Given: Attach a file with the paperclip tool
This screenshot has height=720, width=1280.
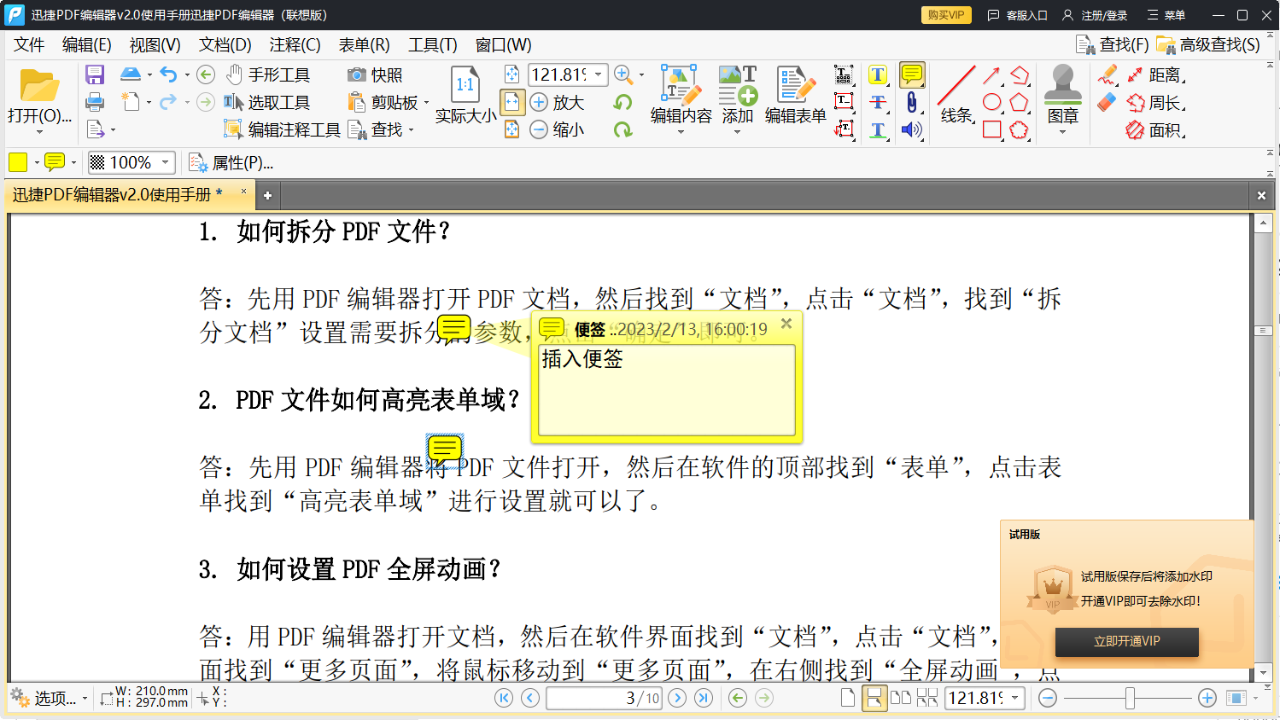Looking at the screenshot, I should coord(911,102).
